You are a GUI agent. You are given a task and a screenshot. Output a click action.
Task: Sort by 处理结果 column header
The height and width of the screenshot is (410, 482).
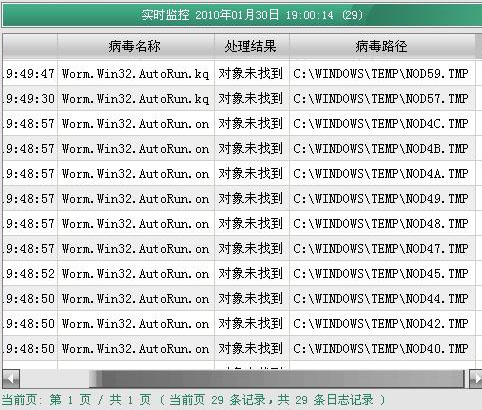tap(252, 46)
